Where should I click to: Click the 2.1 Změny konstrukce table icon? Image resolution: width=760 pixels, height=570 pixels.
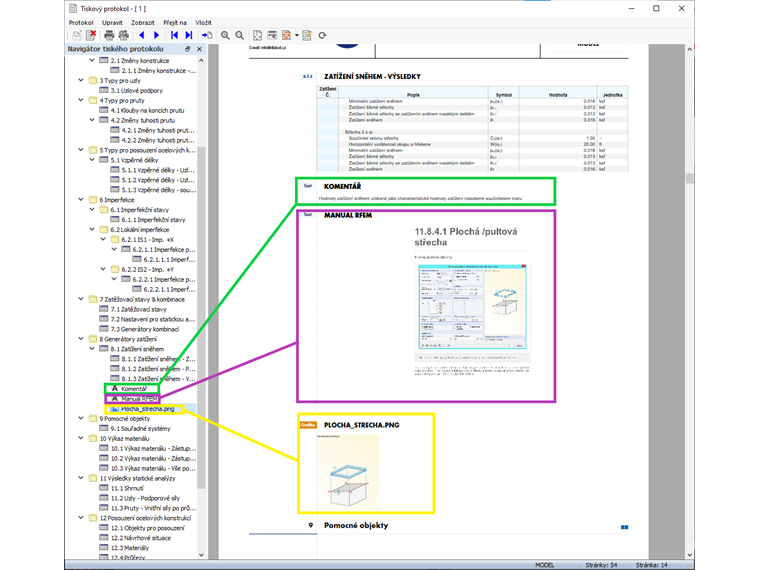[x=104, y=60]
